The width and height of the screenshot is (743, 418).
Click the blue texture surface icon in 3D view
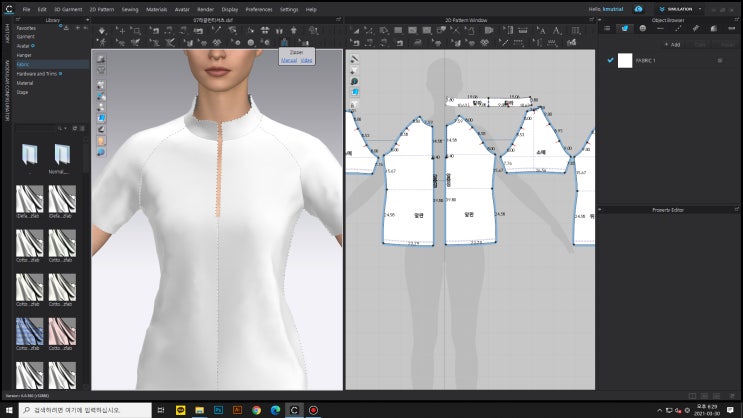[x=102, y=118]
